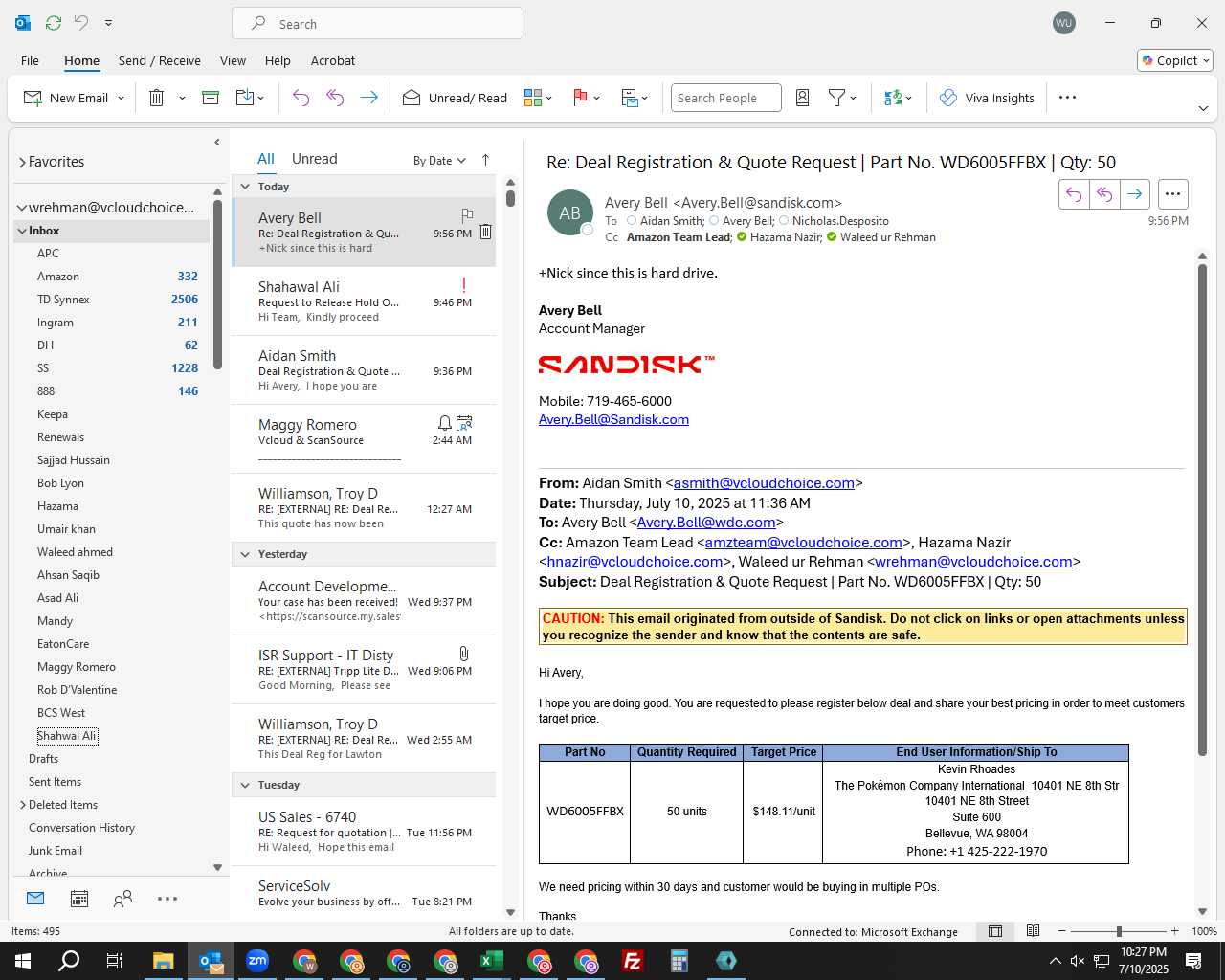Click the Translate icon in ribbon
The image size is (1225, 980).
(893, 98)
